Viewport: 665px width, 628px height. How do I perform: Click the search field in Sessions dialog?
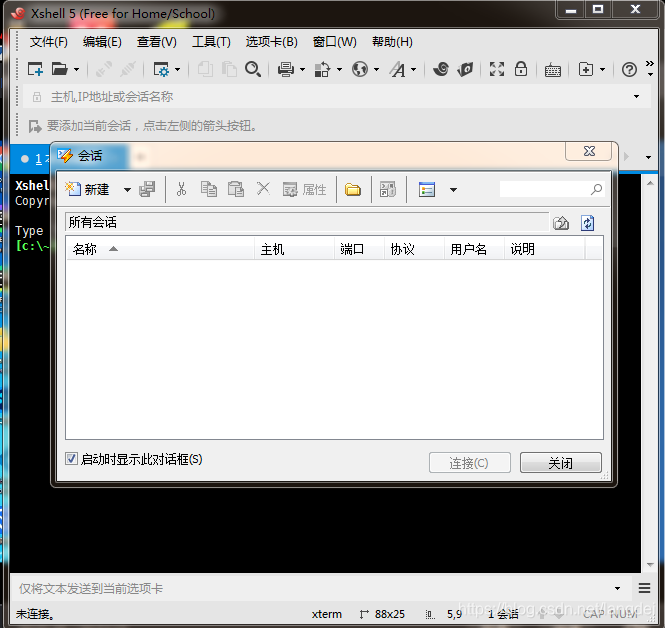click(552, 189)
